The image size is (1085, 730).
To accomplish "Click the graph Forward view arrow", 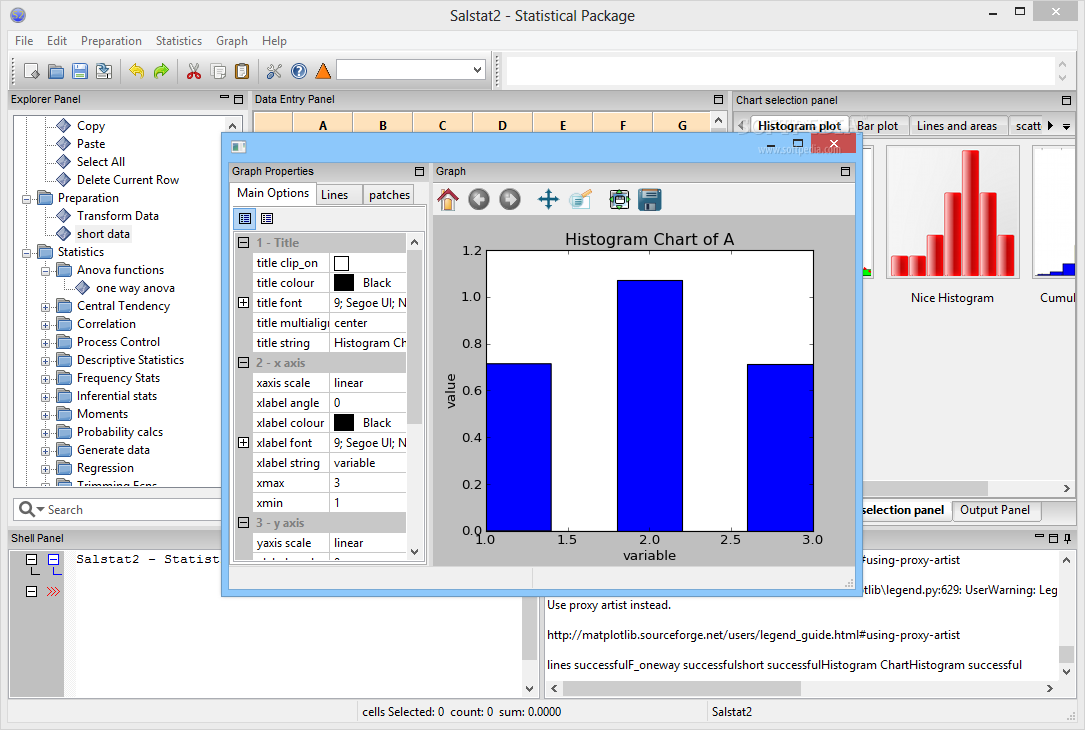I will pyautogui.click(x=510, y=200).
